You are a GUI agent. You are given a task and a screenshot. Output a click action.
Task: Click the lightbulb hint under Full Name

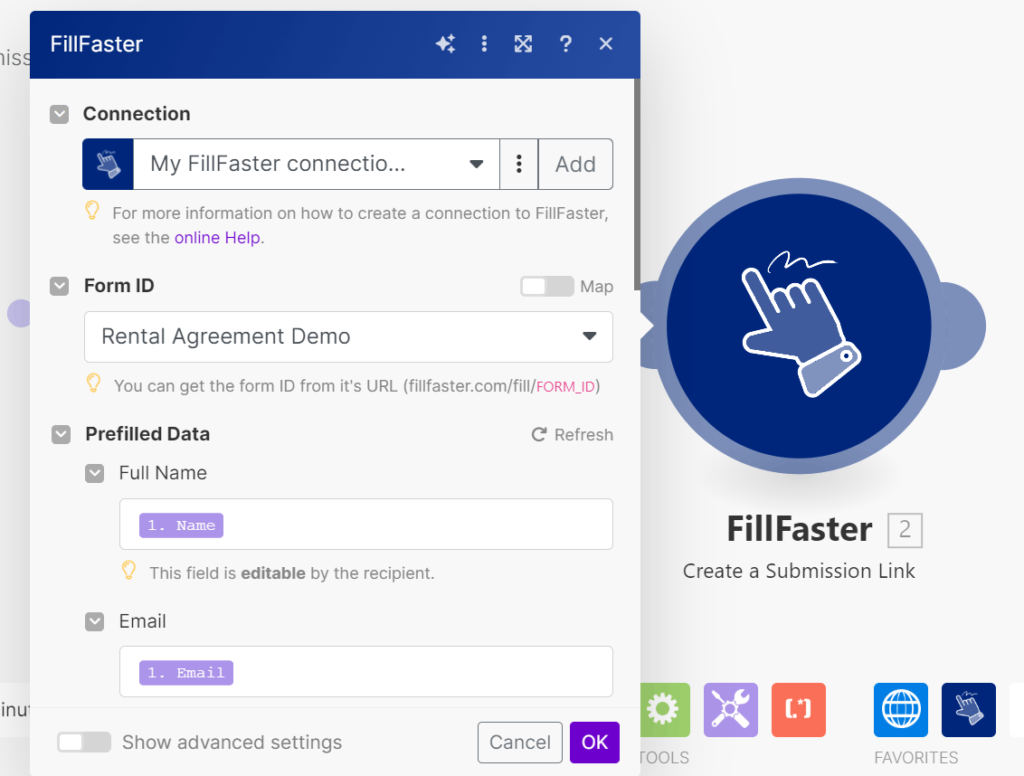tap(129, 570)
